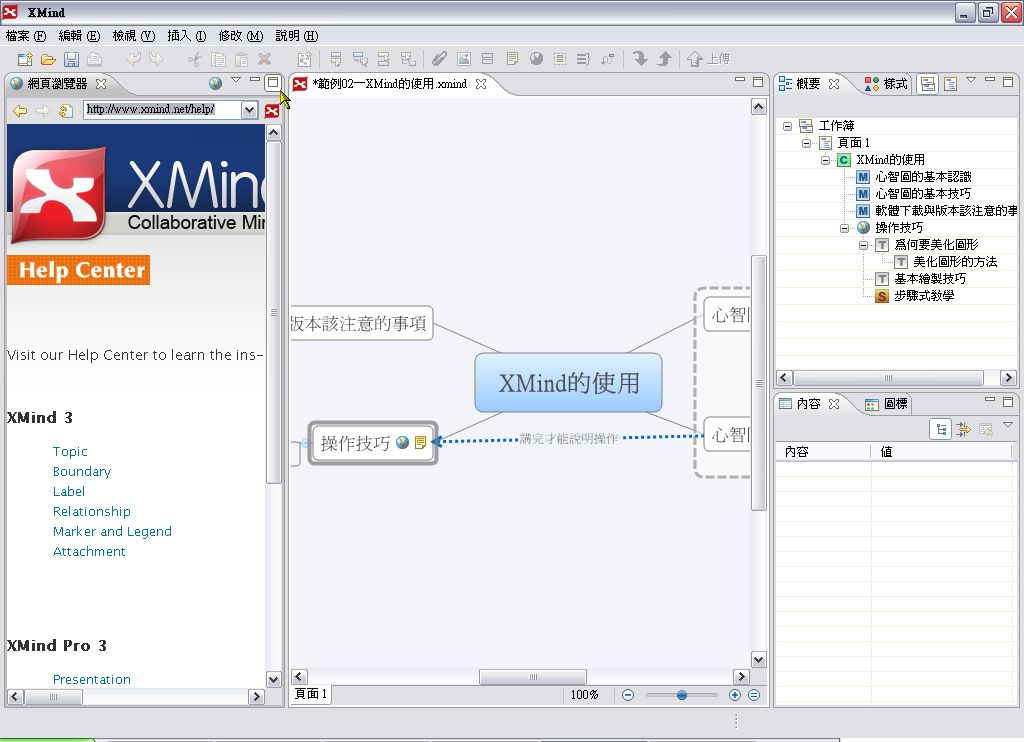
Task: Click the Paste clipboard icon
Action: (x=241, y=59)
